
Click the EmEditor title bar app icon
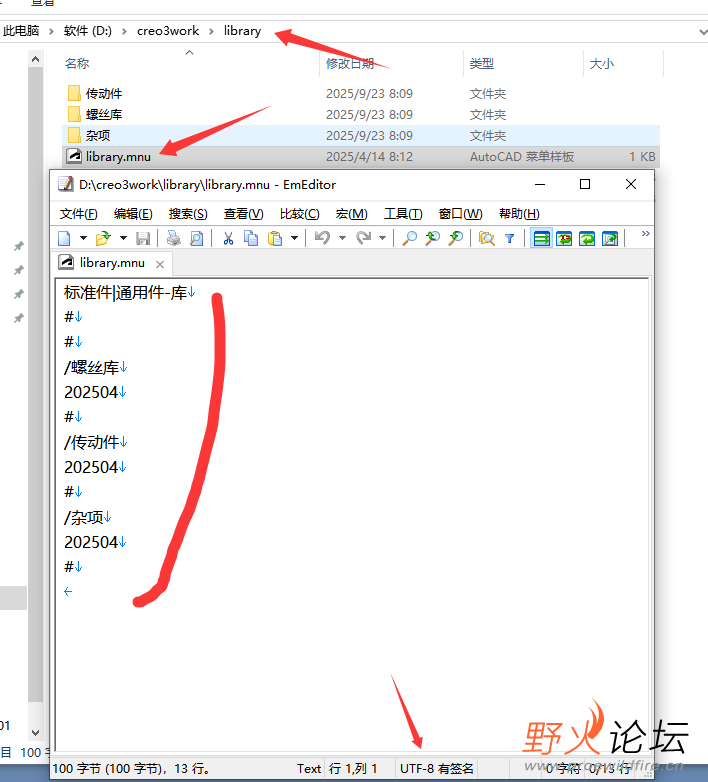66,184
